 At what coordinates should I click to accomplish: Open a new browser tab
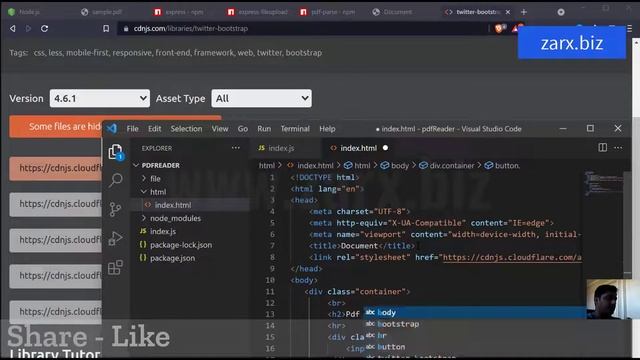pyautogui.click(x=524, y=12)
